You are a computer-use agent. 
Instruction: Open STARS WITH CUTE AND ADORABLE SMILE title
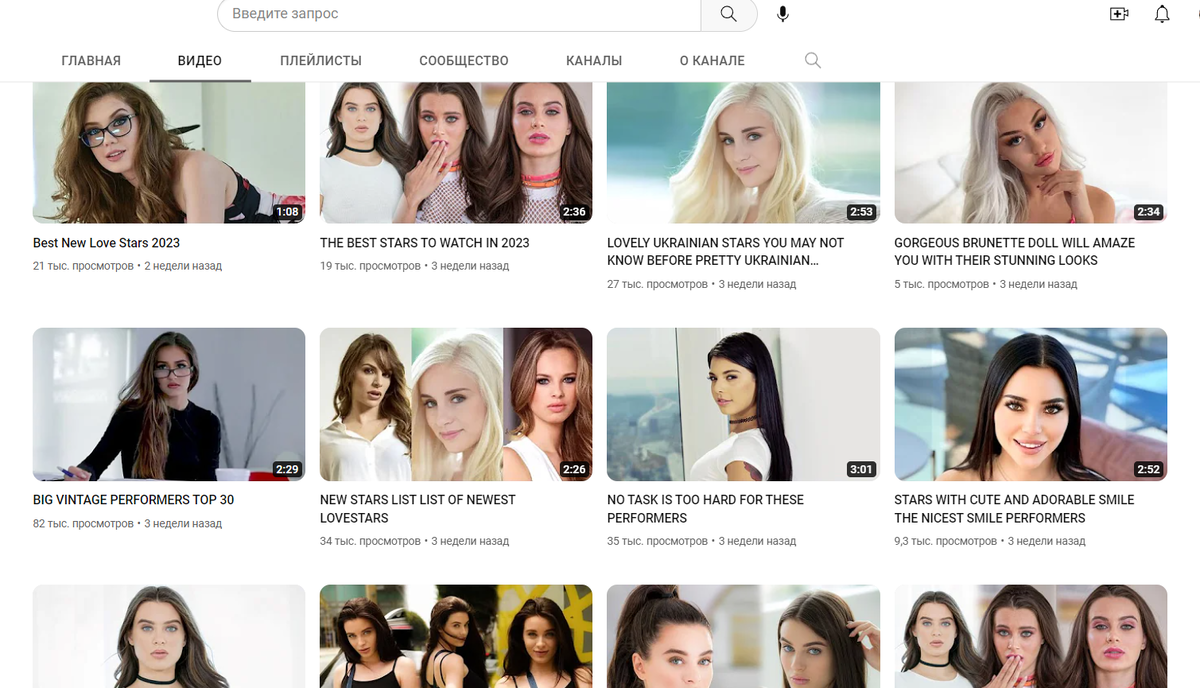(1014, 509)
